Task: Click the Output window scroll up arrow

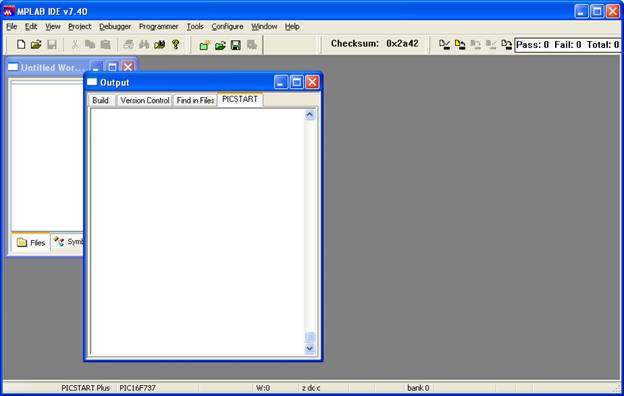Action: point(310,115)
